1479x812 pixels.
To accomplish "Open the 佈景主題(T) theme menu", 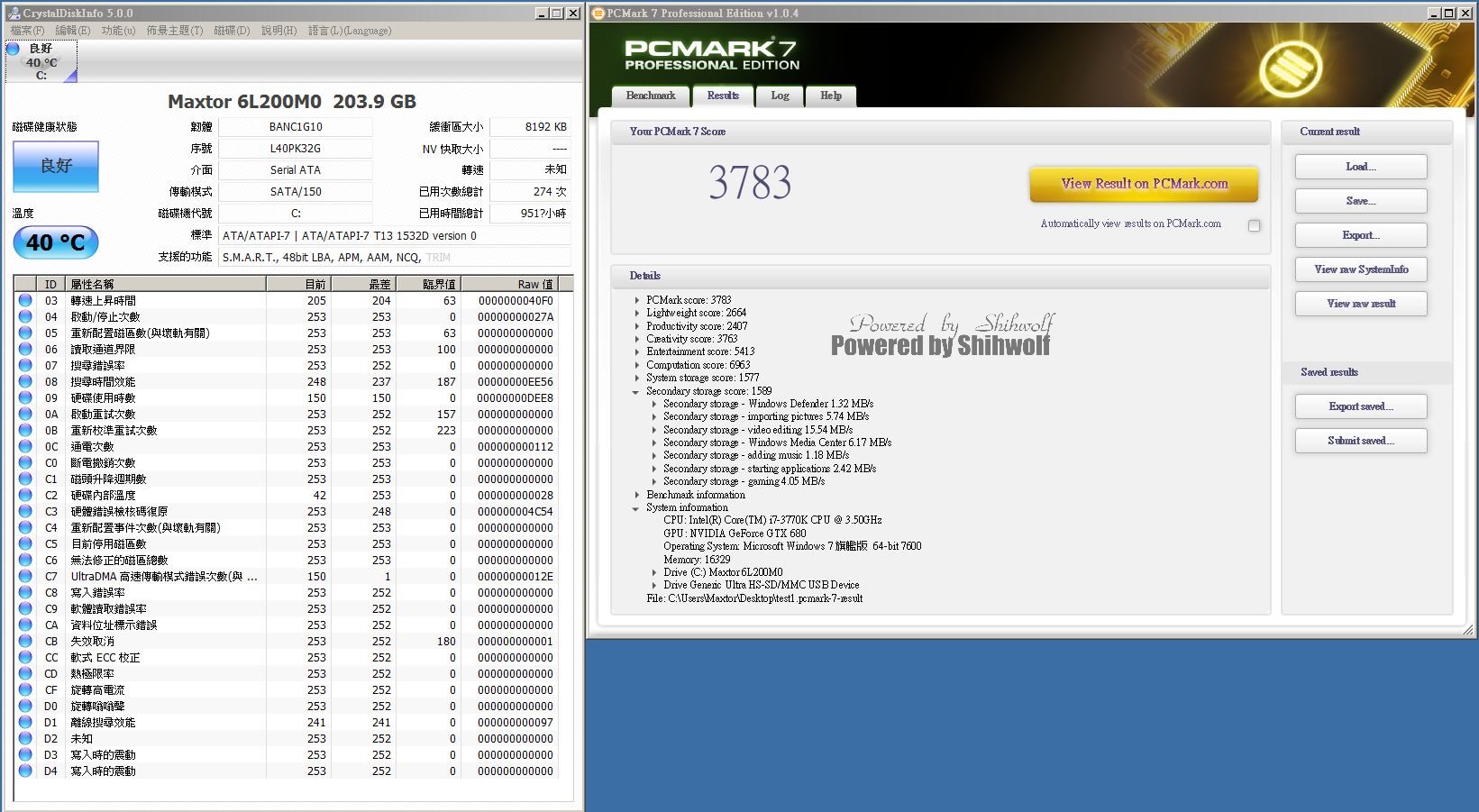I will (x=175, y=31).
